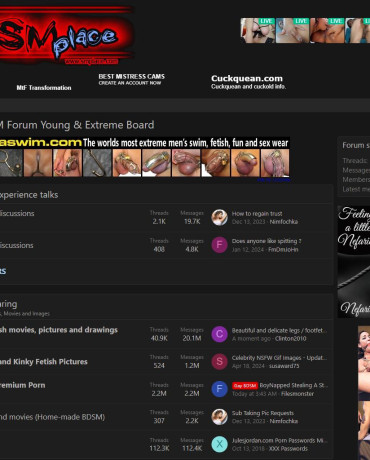Viewport: 370px width, 460px height.
Task: Open the movies (Home-made BDSM) forum
Action: (x=52, y=417)
